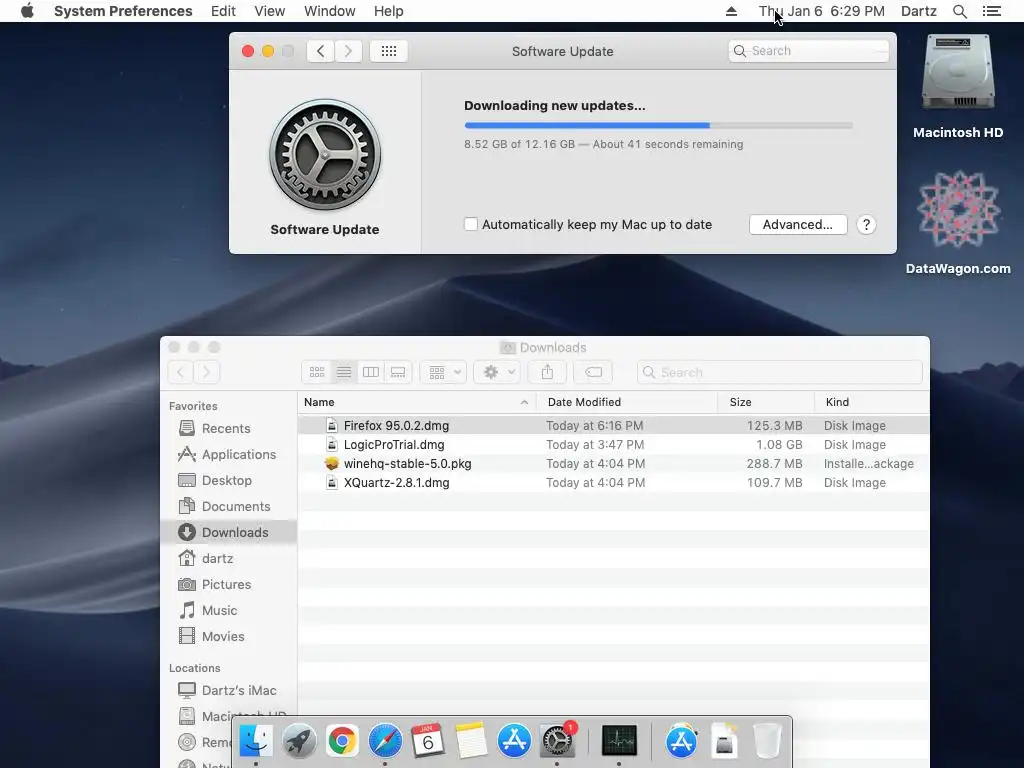
Task: Open the Finder group-by dropdown
Action: click(x=443, y=372)
